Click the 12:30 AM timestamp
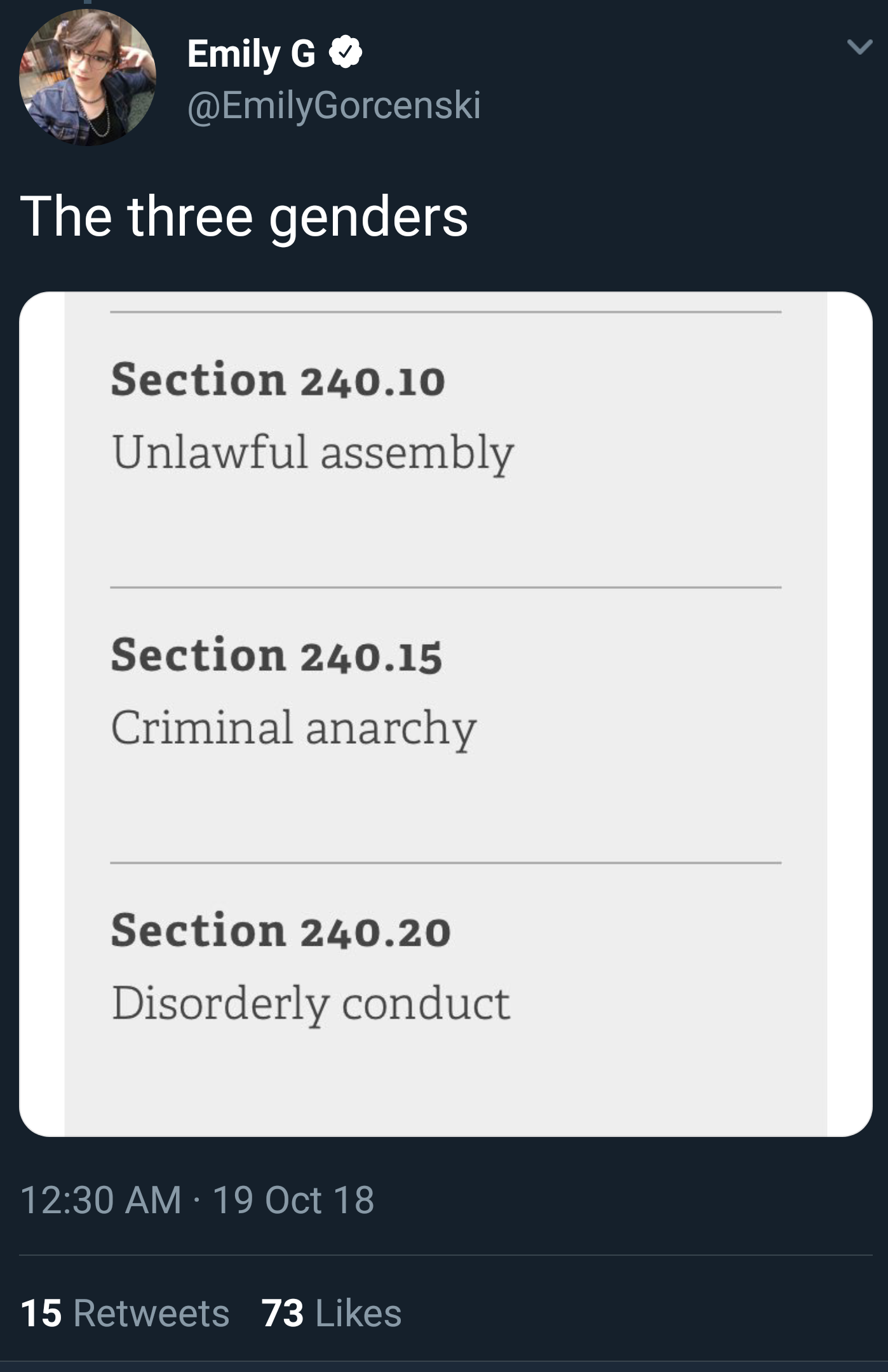Viewport: 888px width, 1372px height. tap(102, 1200)
